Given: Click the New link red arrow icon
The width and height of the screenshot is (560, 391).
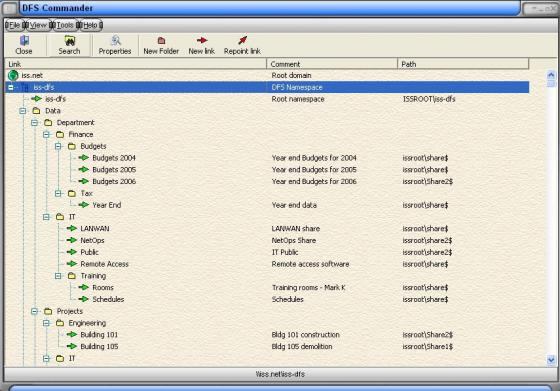Looking at the screenshot, I should [202, 40].
